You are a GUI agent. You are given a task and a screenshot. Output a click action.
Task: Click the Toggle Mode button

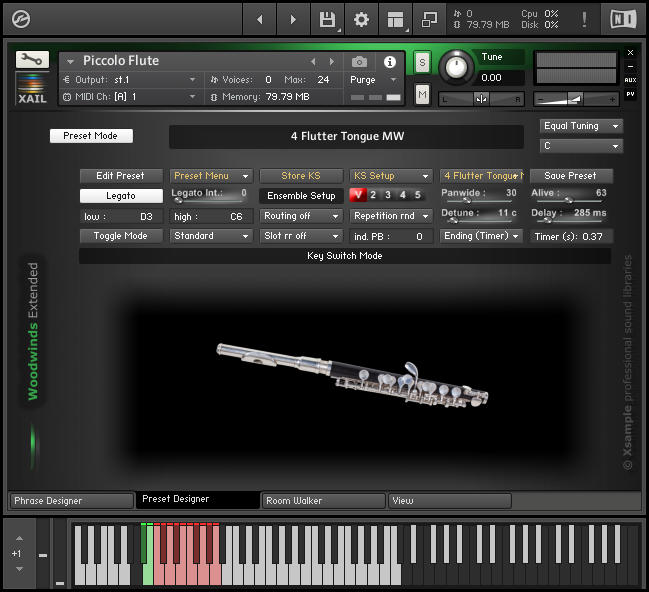click(x=121, y=236)
